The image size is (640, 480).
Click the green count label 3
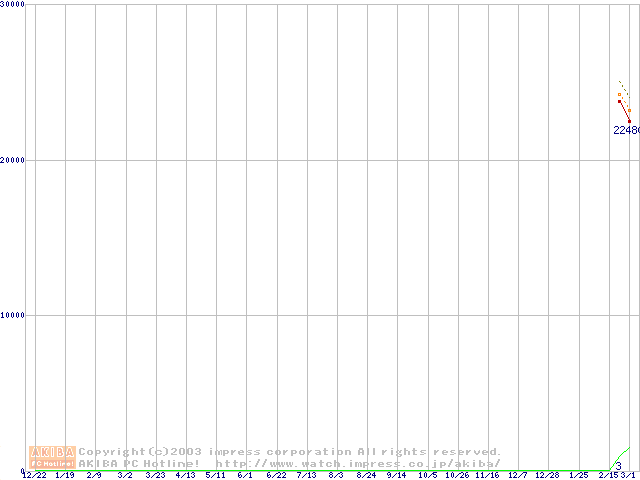[x=619, y=466]
